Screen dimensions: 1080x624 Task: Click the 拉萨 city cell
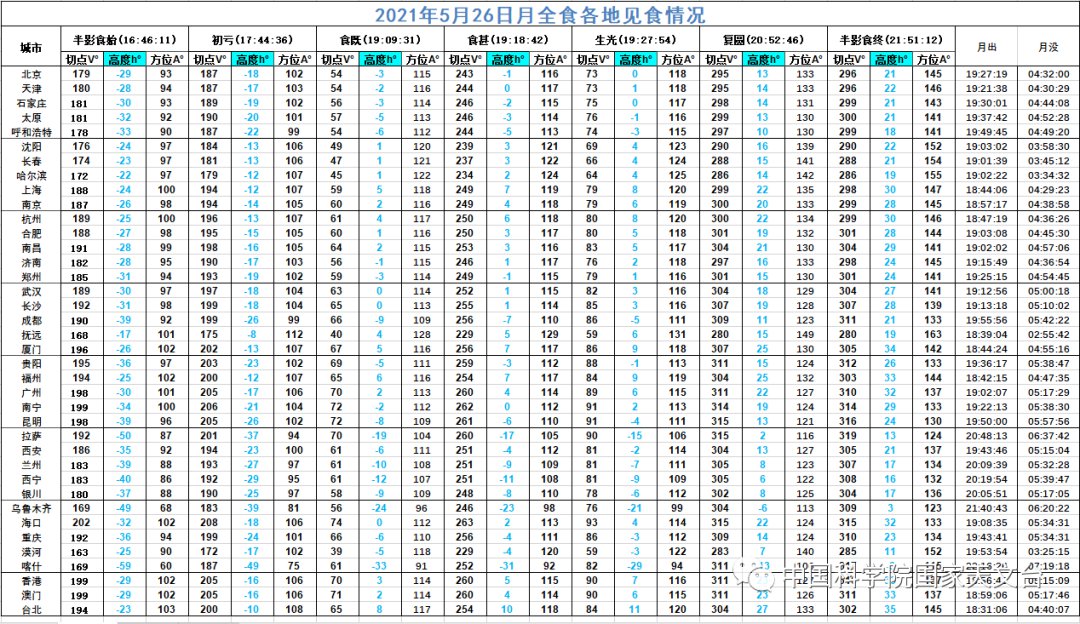pos(31,436)
